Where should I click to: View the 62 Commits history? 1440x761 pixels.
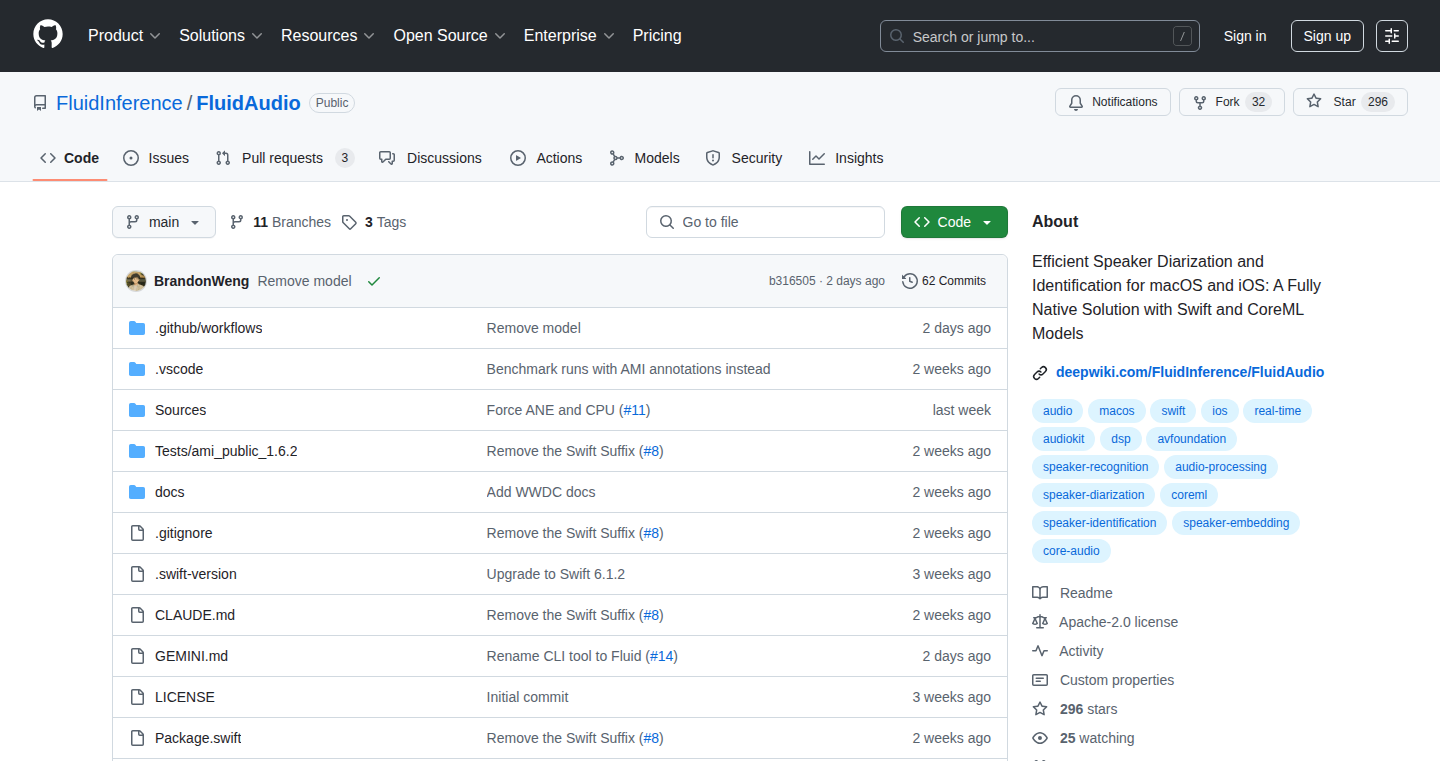tap(944, 281)
